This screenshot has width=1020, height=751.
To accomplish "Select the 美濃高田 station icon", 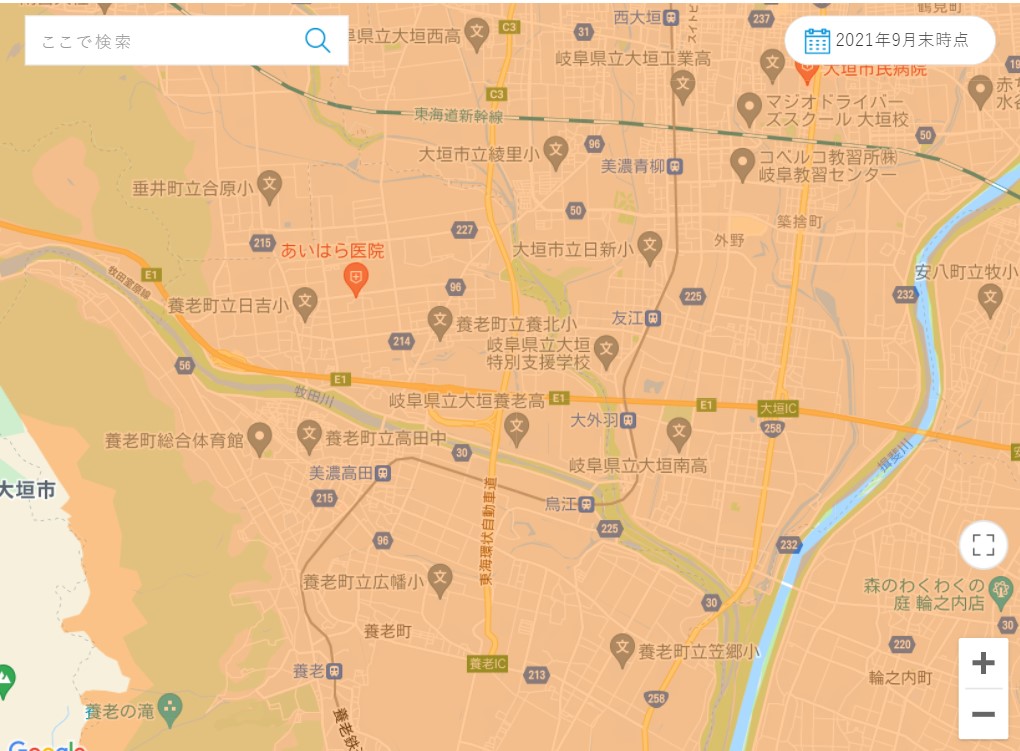I will click(x=382, y=473).
